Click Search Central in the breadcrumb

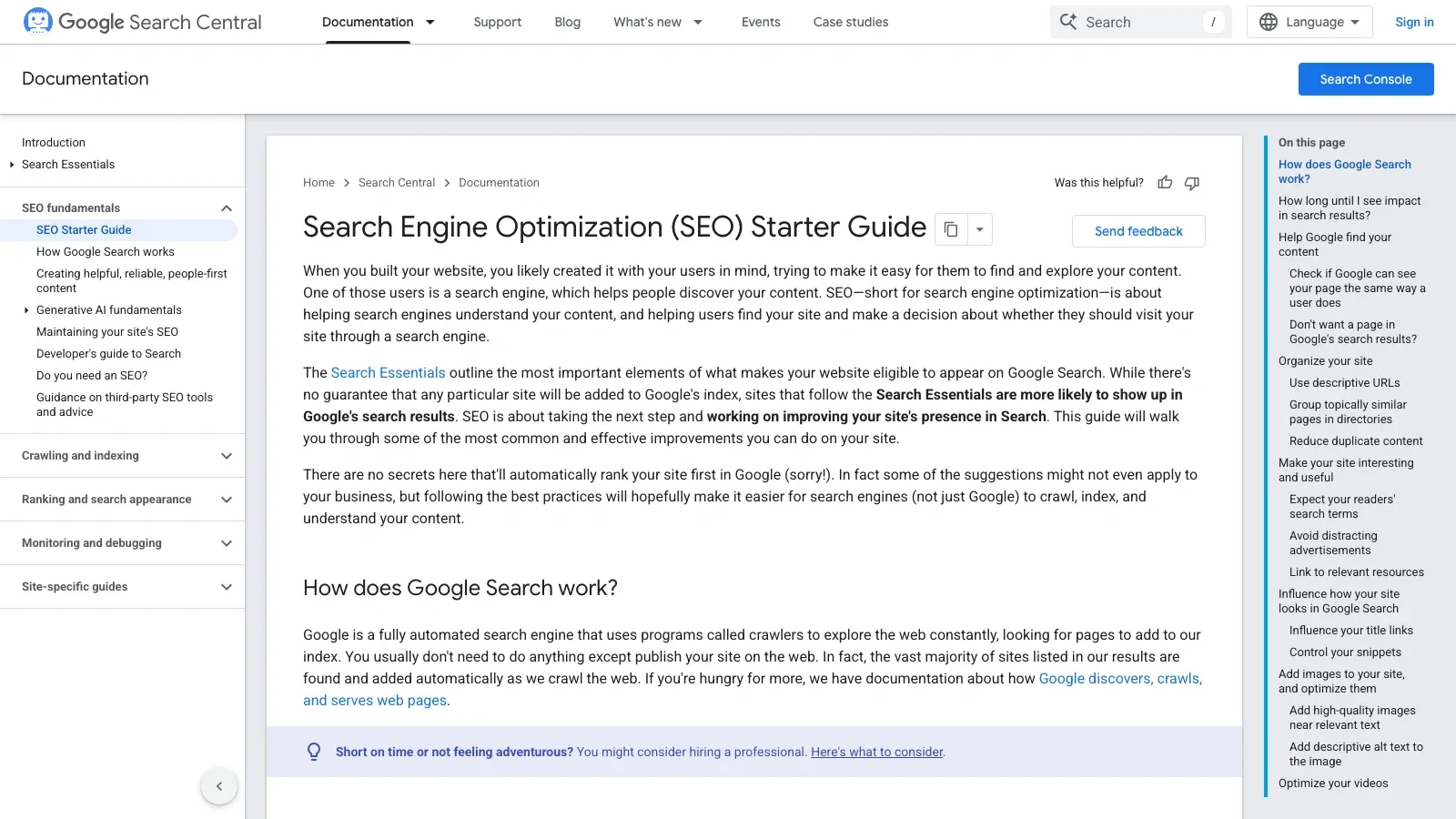coord(397,183)
